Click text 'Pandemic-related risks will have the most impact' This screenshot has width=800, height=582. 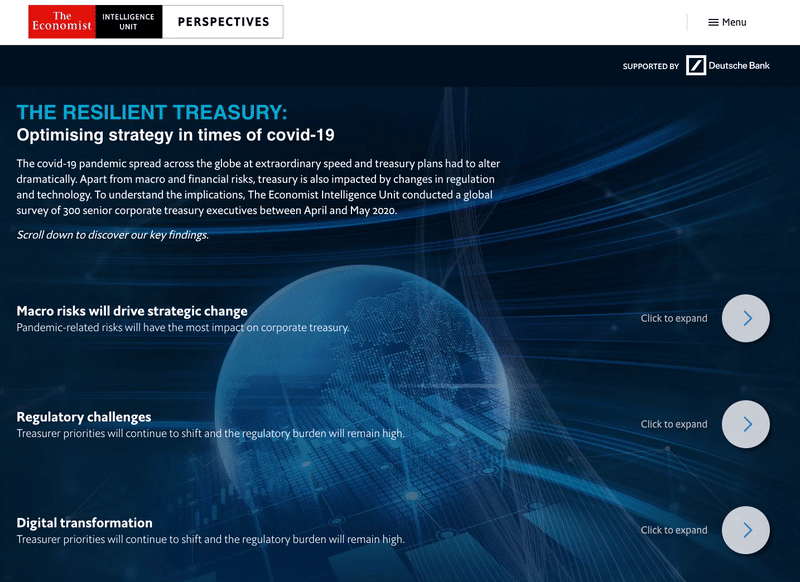pos(131,327)
